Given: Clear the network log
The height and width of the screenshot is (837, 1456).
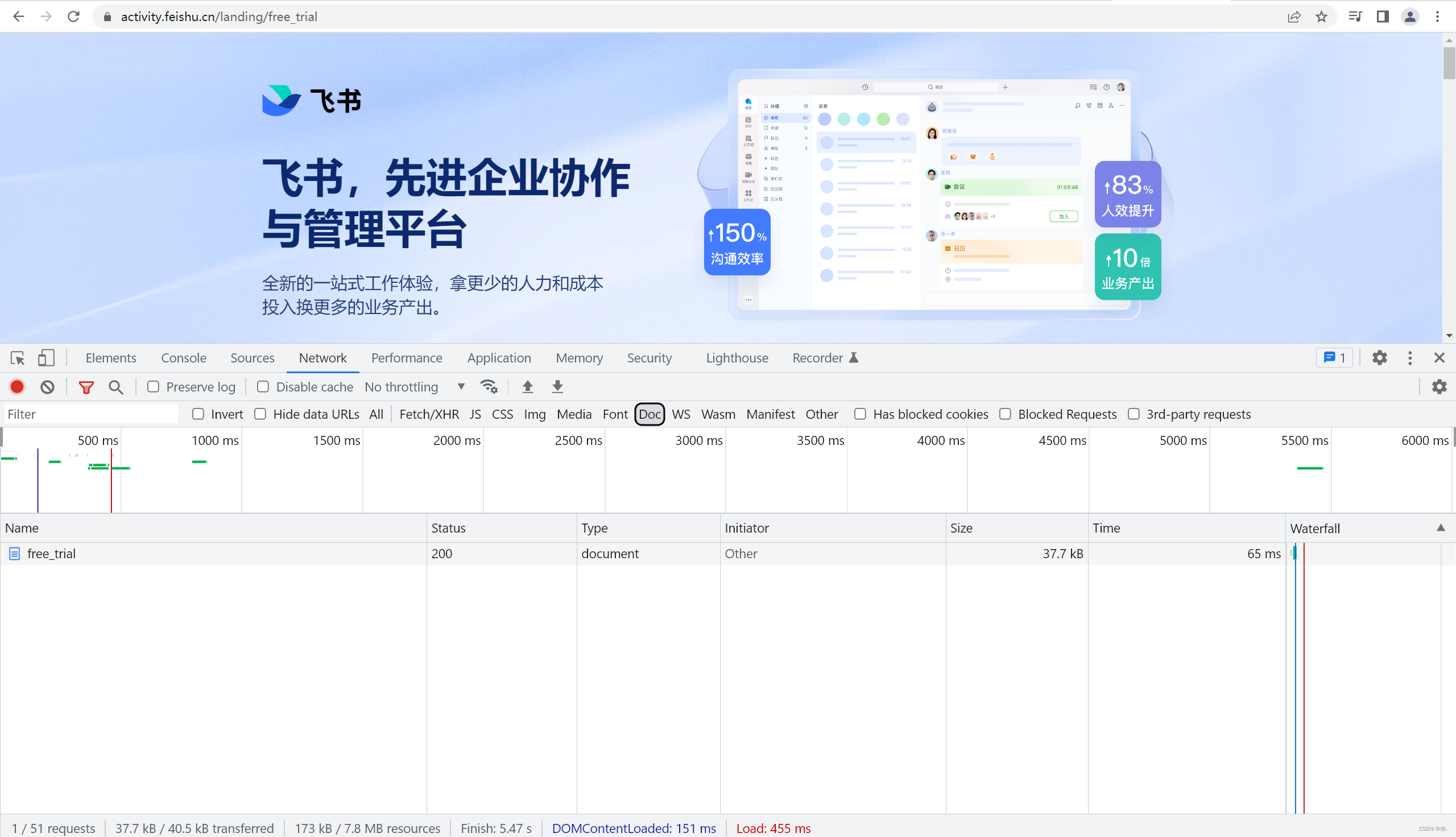Looking at the screenshot, I should click(x=48, y=387).
